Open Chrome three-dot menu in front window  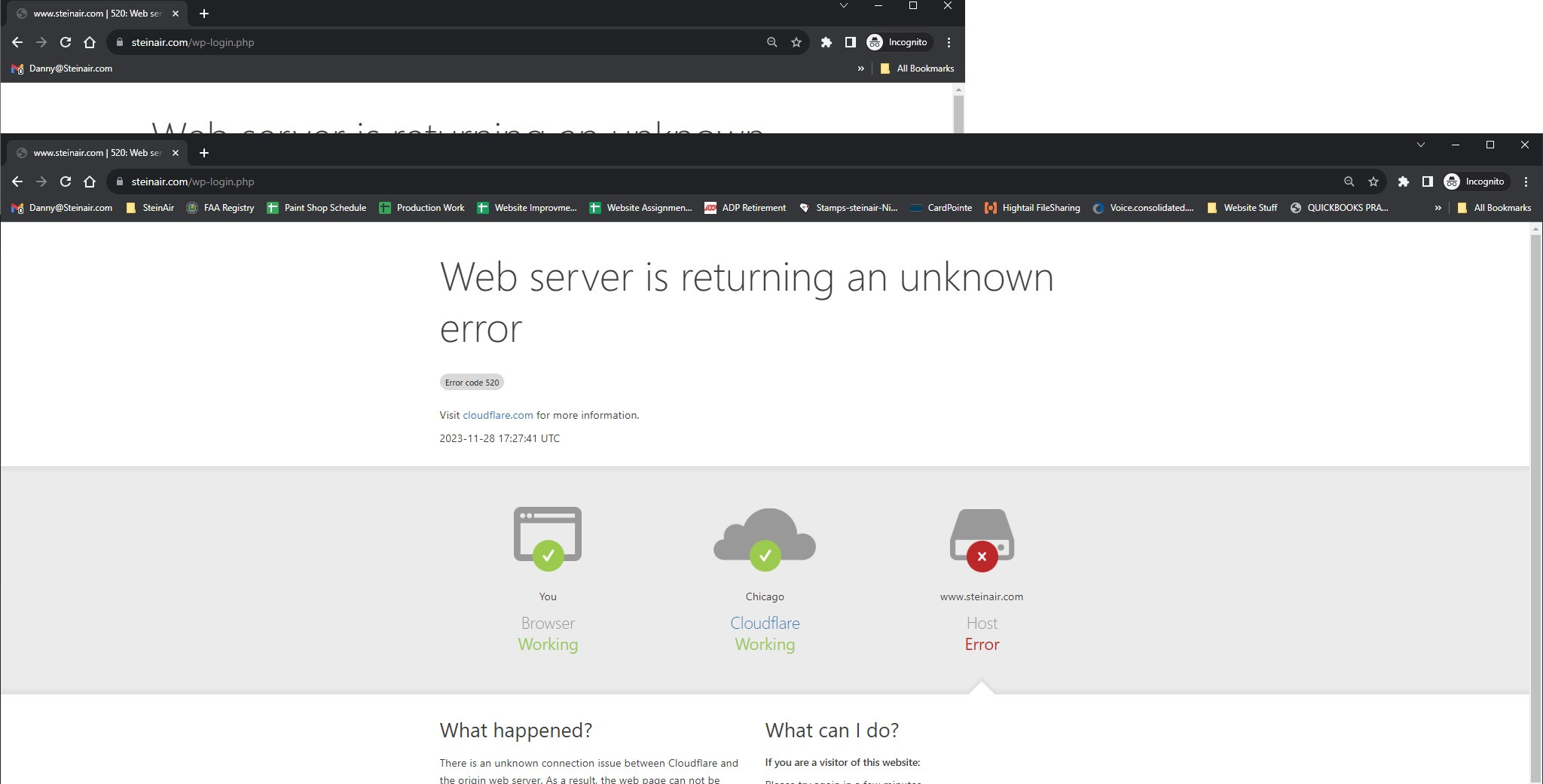click(x=1526, y=182)
